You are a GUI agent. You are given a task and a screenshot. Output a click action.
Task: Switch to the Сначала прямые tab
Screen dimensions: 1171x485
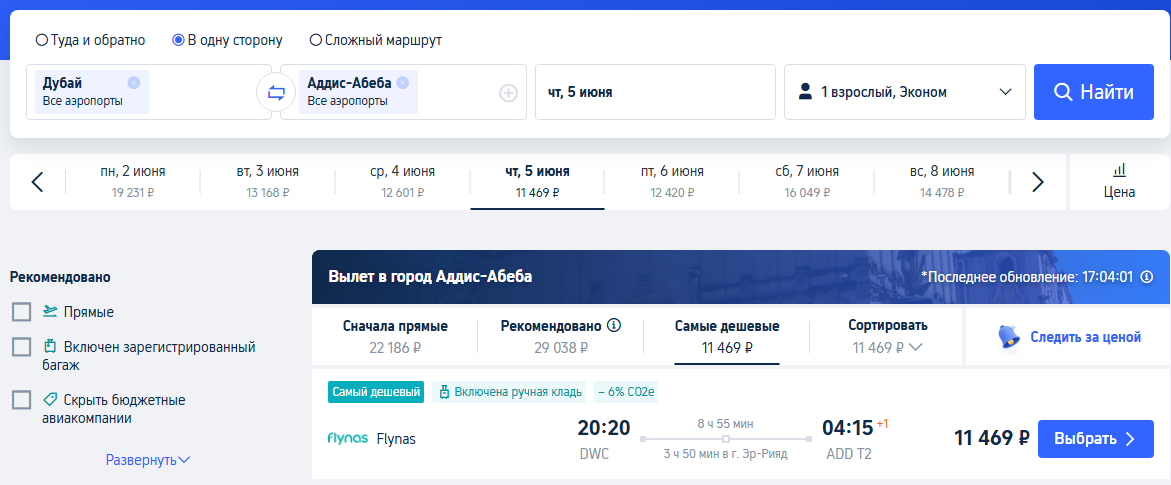click(396, 336)
